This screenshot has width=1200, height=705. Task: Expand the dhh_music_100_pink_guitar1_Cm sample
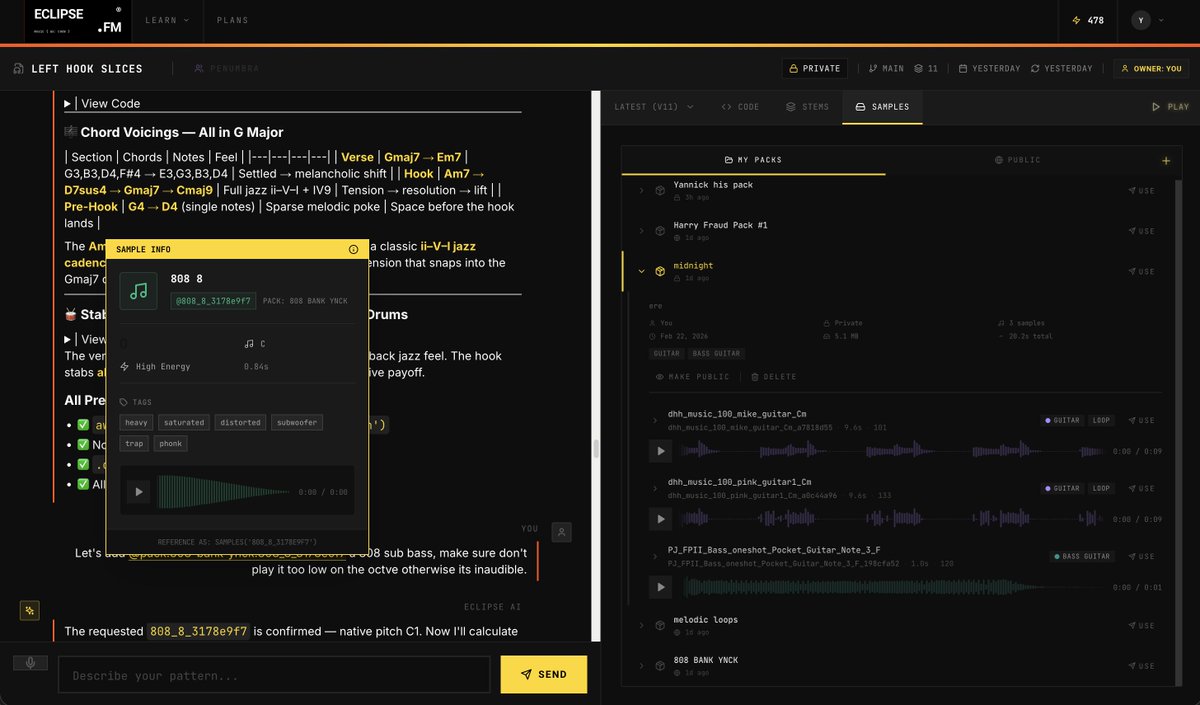point(655,488)
